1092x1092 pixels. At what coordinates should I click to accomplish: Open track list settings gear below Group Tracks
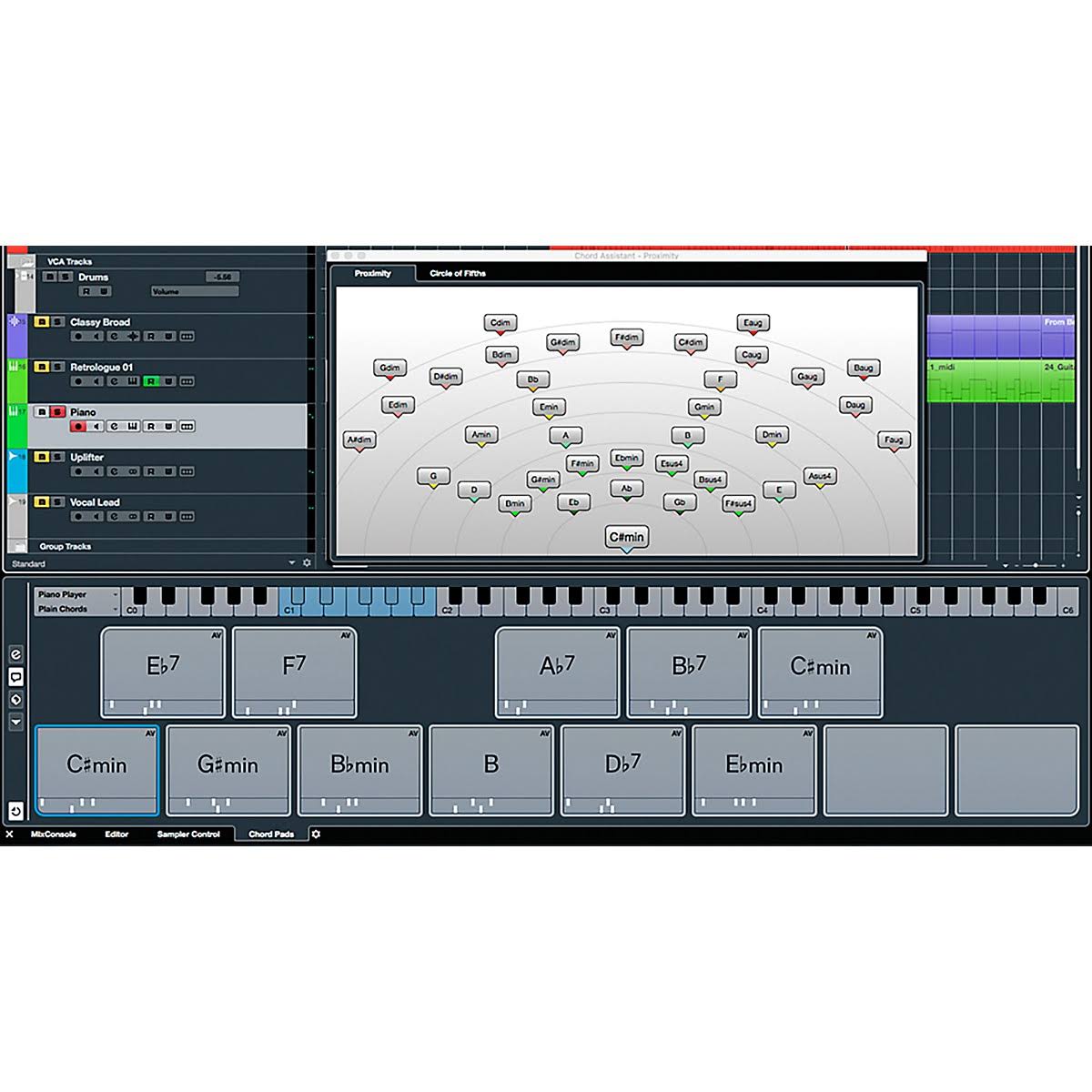tap(305, 562)
